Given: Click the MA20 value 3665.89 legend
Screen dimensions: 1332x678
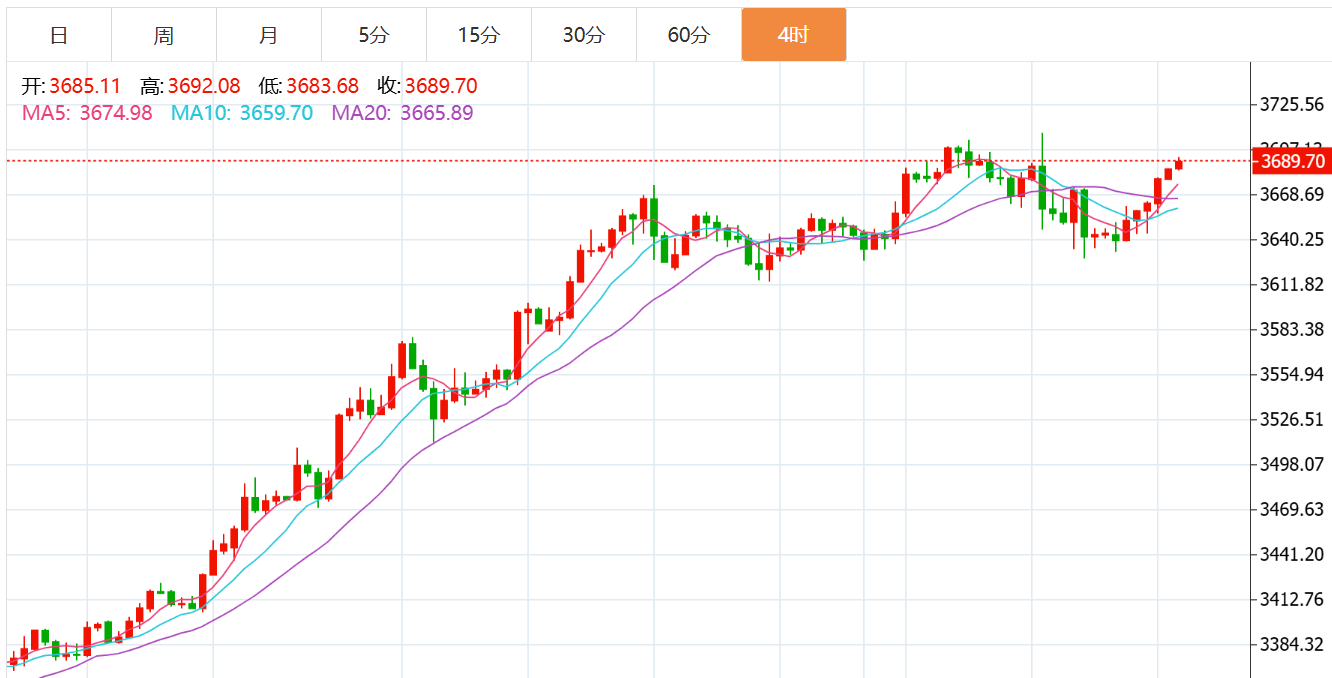Looking at the screenshot, I should (402, 113).
